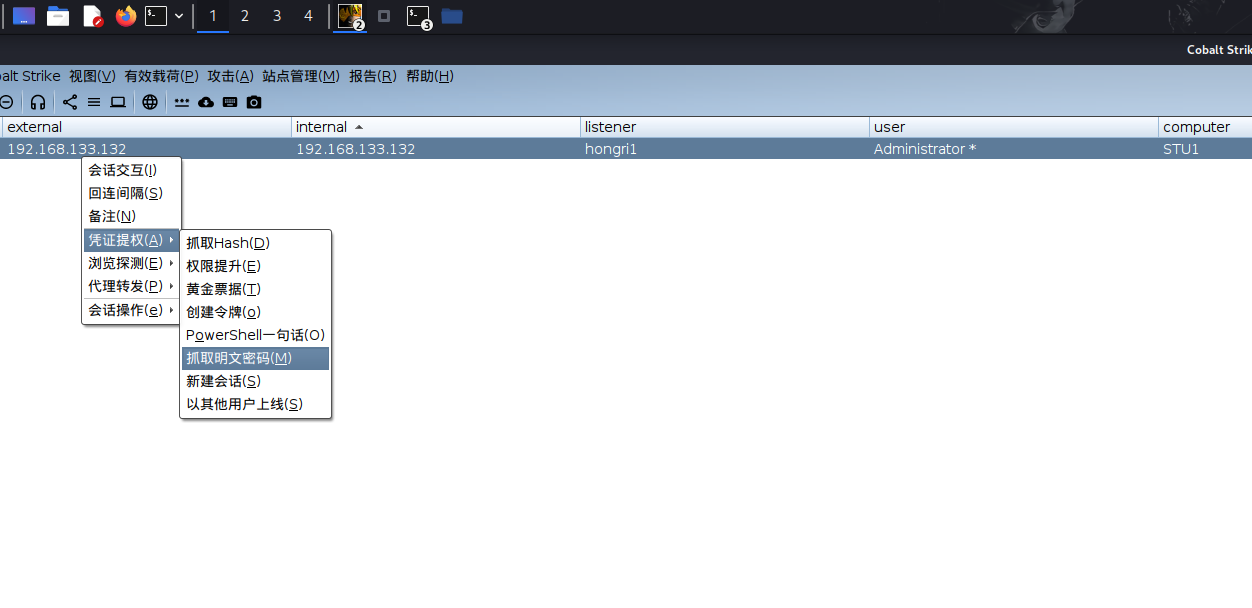Open the 攻击(A) menu bar item
Image resolution: width=1252 pixels, height=608 pixels.
coord(230,76)
